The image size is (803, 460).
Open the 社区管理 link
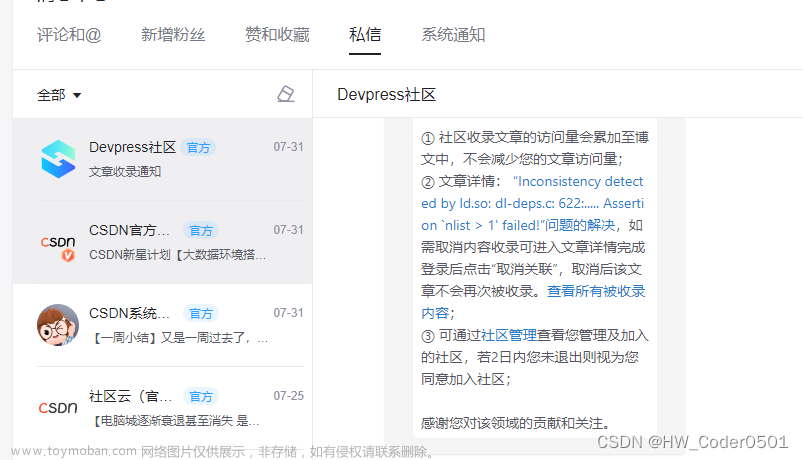[509, 336]
